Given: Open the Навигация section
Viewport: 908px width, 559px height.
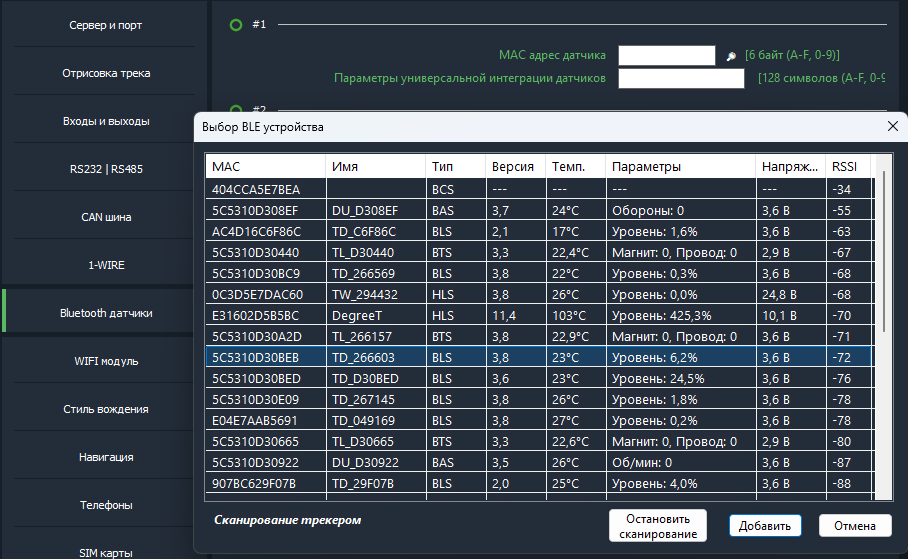Looking at the screenshot, I should 105,457.
